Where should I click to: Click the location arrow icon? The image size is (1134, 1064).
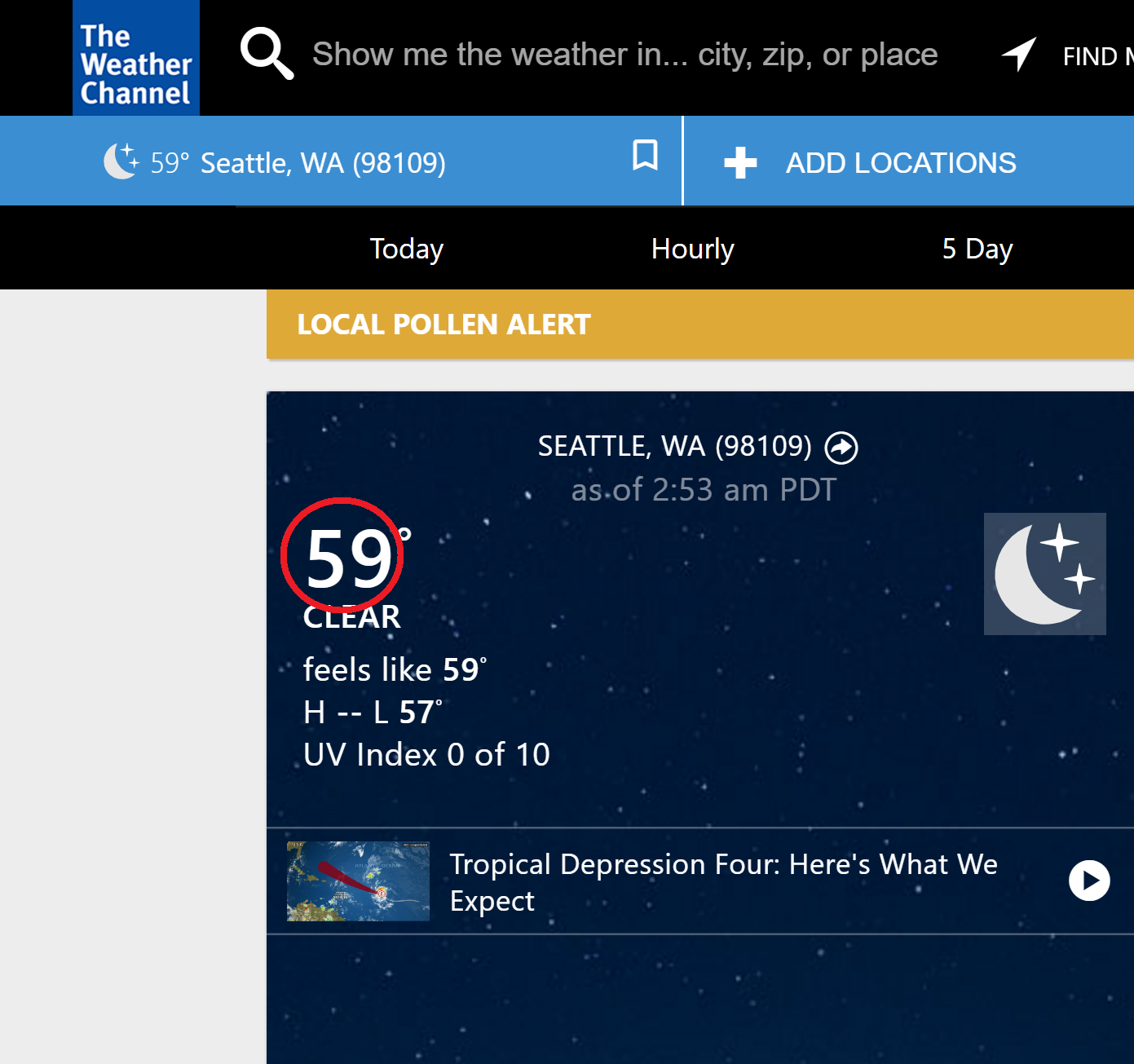[1019, 55]
